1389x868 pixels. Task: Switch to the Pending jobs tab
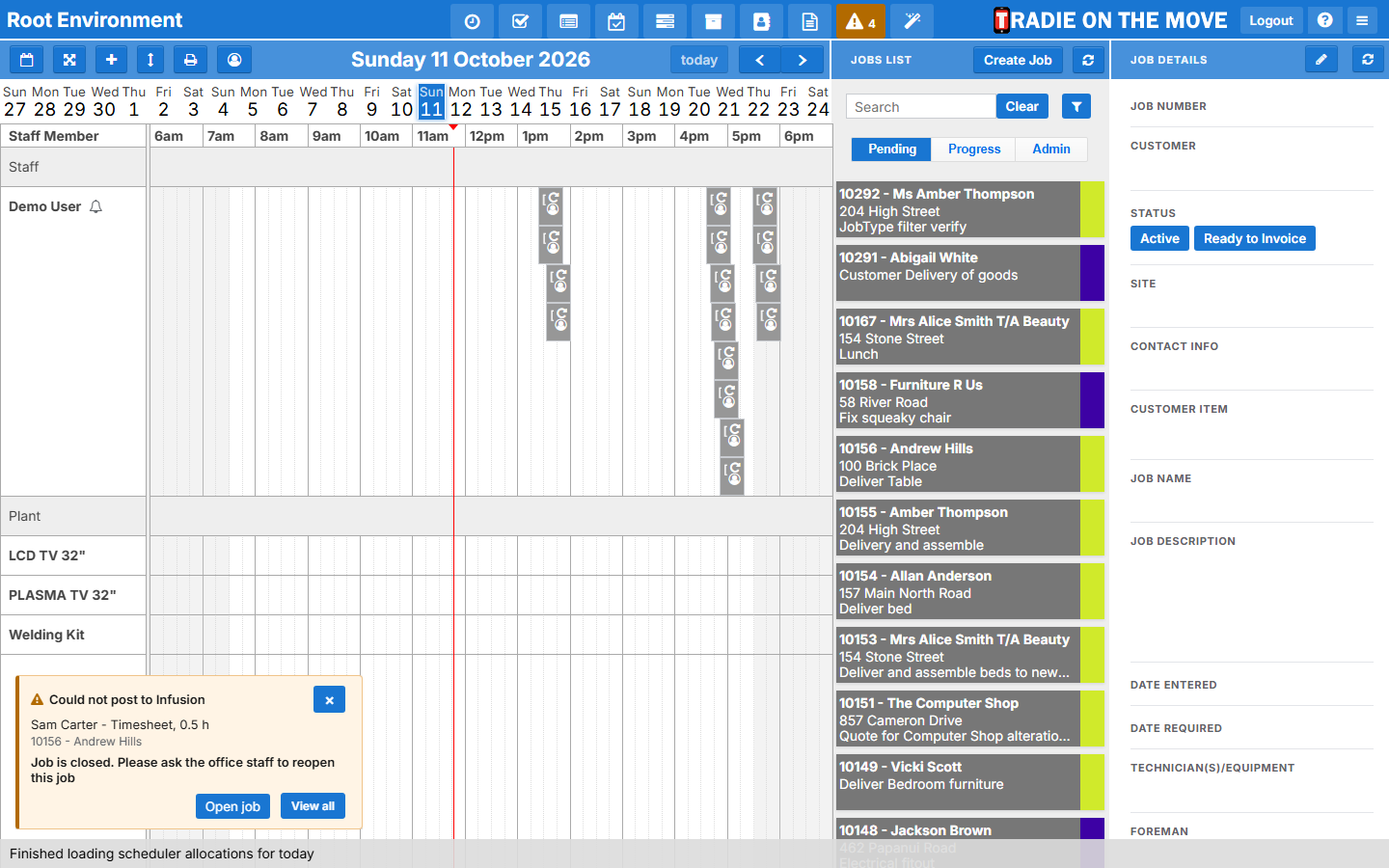pyautogui.click(x=892, y=149)
